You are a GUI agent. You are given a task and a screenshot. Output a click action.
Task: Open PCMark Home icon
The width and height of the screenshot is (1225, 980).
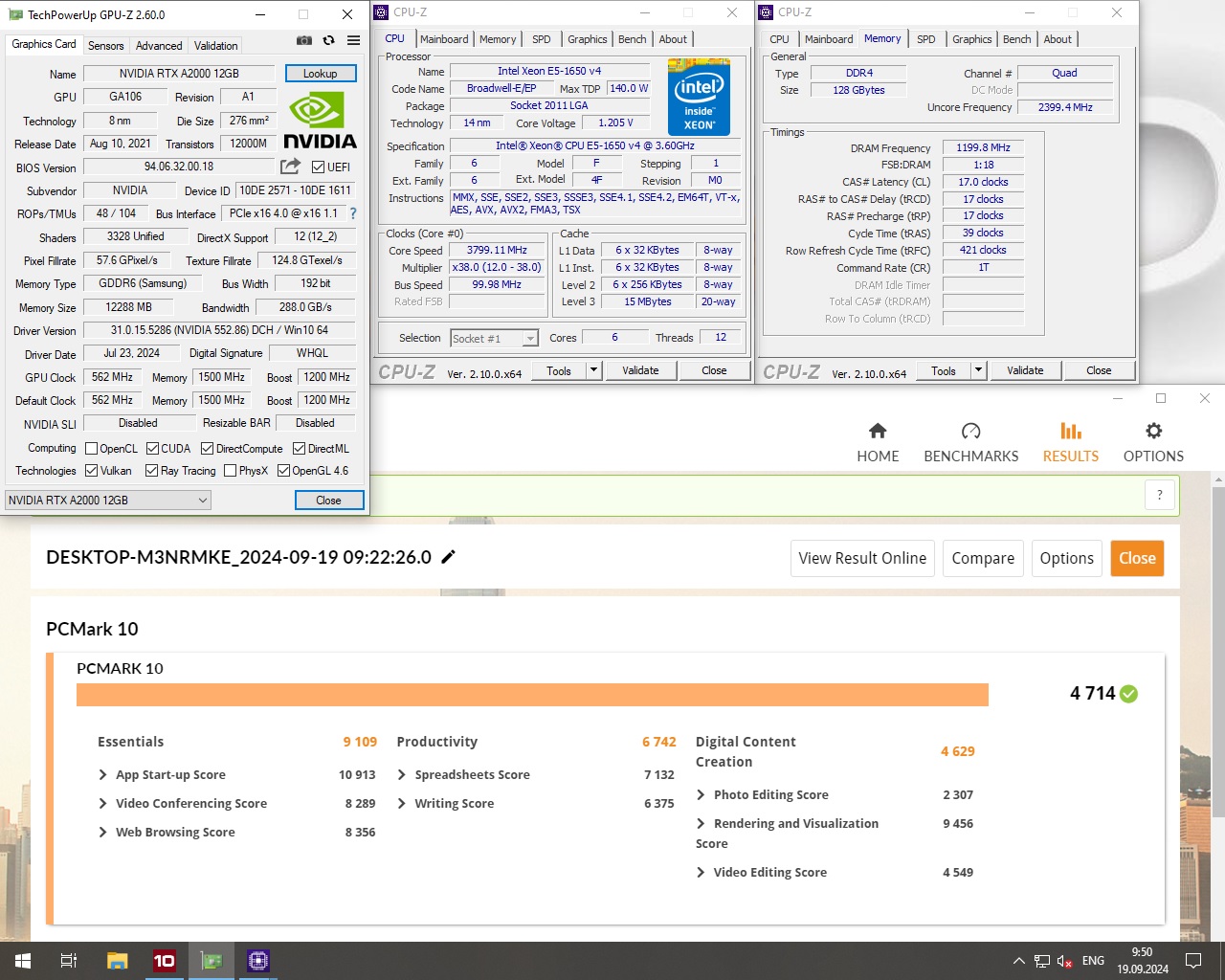coord(878,431)
